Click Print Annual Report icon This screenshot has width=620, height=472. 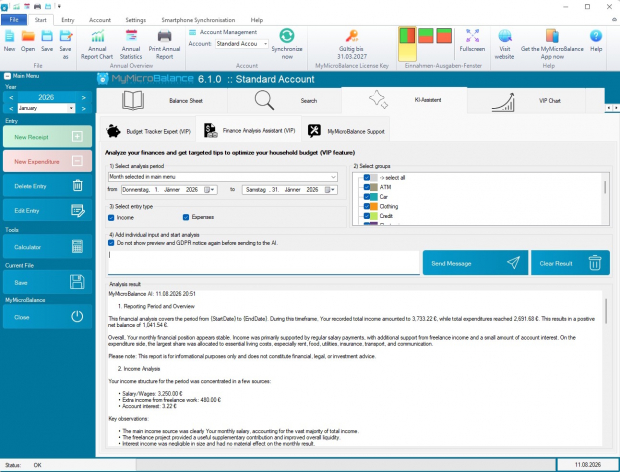164,36
